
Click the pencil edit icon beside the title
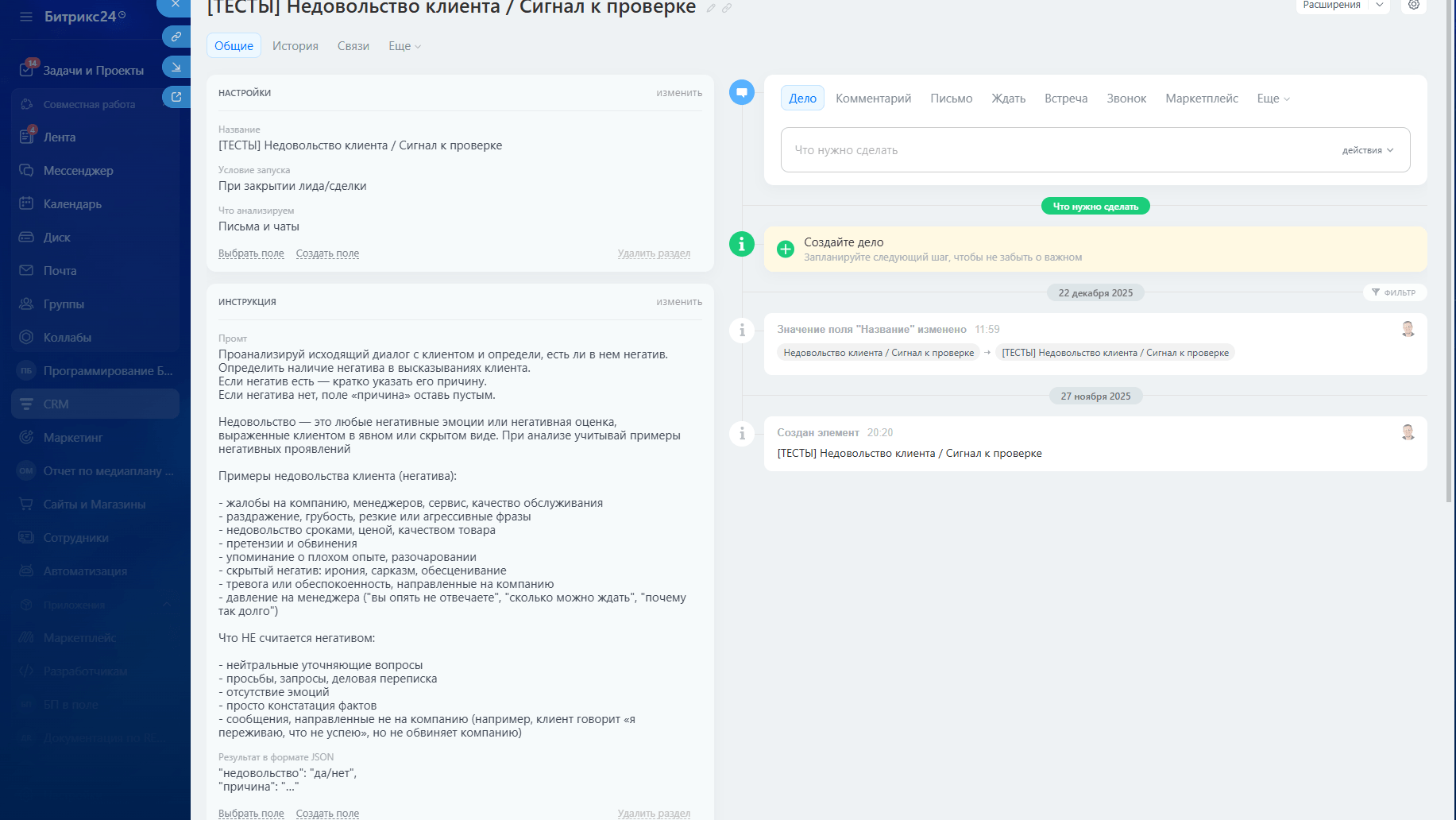pyautogui.click(x=711, y=8)
